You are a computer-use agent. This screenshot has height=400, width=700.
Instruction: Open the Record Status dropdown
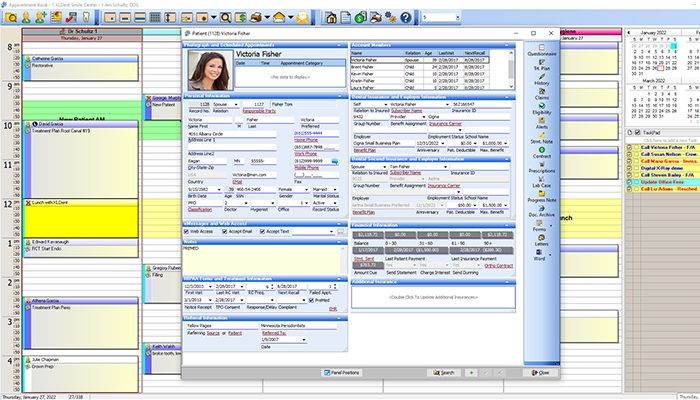coord(334,202)
